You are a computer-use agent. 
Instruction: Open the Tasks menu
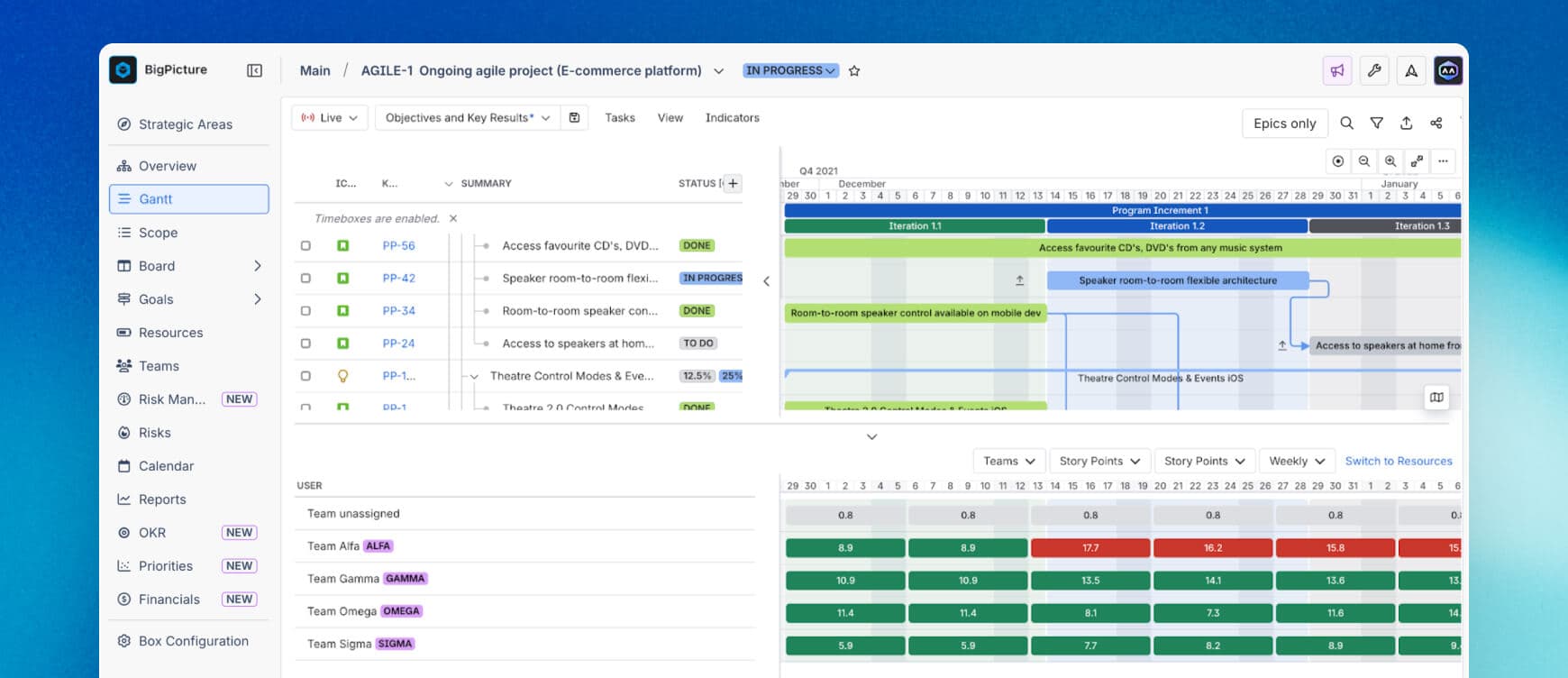pos(620,118)
